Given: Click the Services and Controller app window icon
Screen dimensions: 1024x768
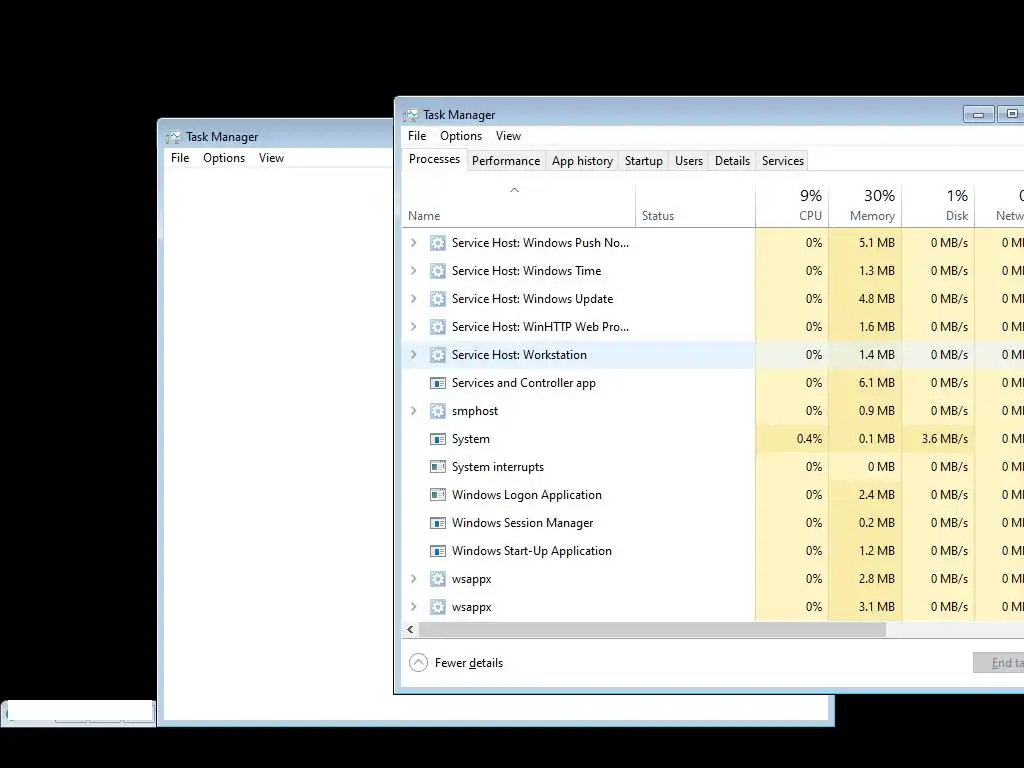Looking at the screenshot, I should point(438,383).
